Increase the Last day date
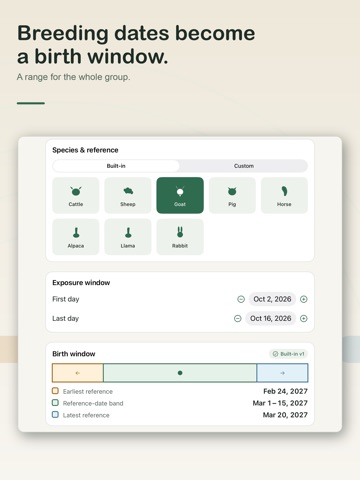Screen dimensions: 360x480 [x=303, y=319]
